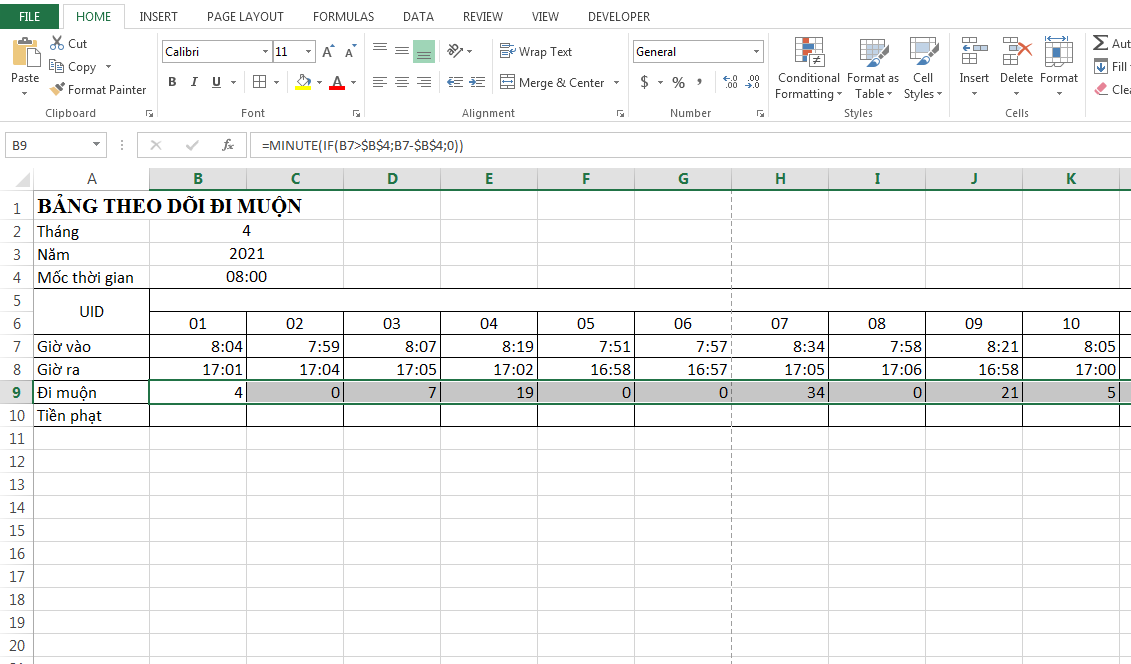Open the PAGE LAYOUT tab

245,17
